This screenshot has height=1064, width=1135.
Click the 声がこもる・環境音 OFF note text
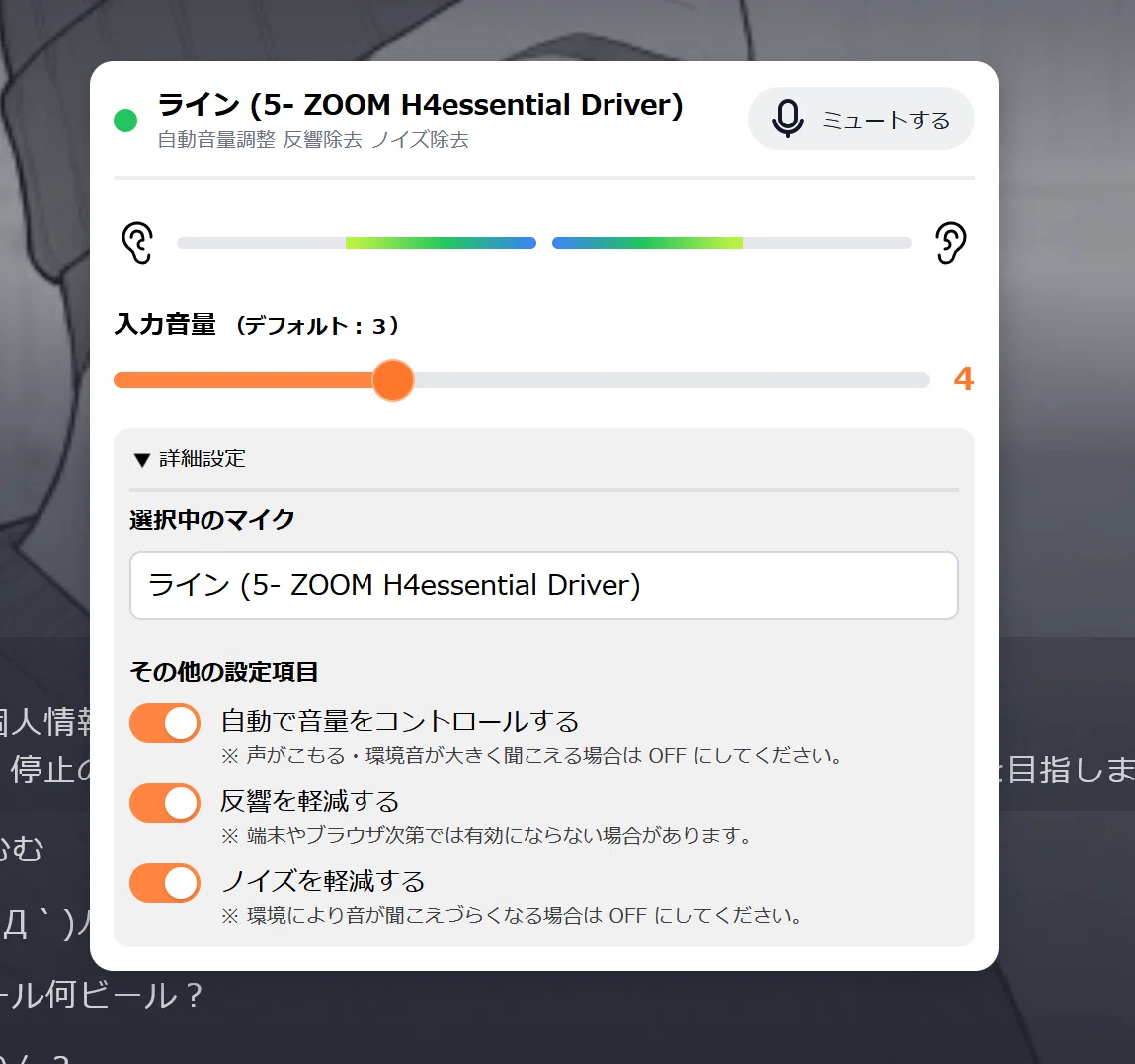tap(532, 756)
